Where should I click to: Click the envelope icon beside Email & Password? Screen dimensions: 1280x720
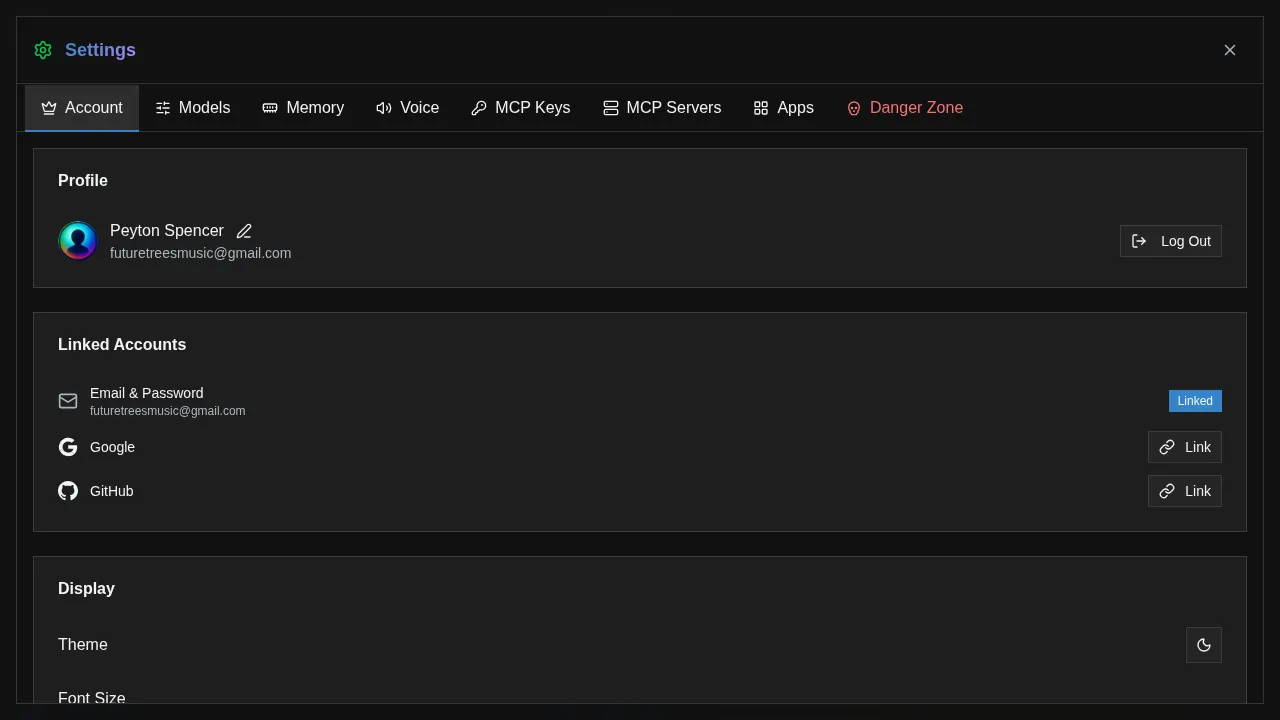[68, 400]
